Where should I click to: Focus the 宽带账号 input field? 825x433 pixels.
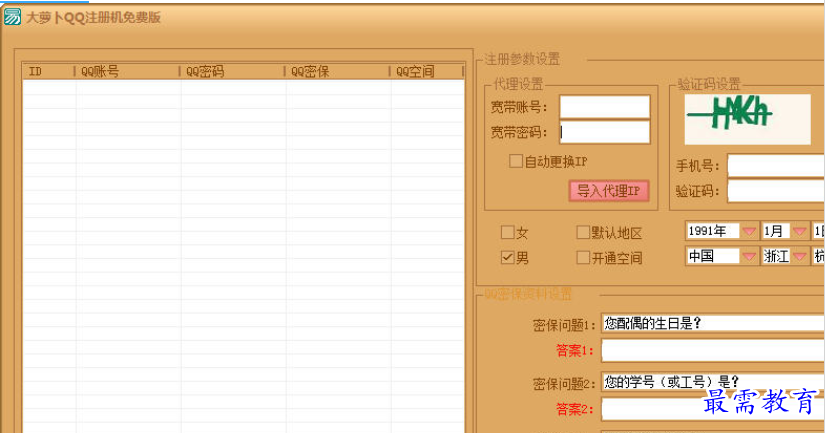(x=605, y=107)
